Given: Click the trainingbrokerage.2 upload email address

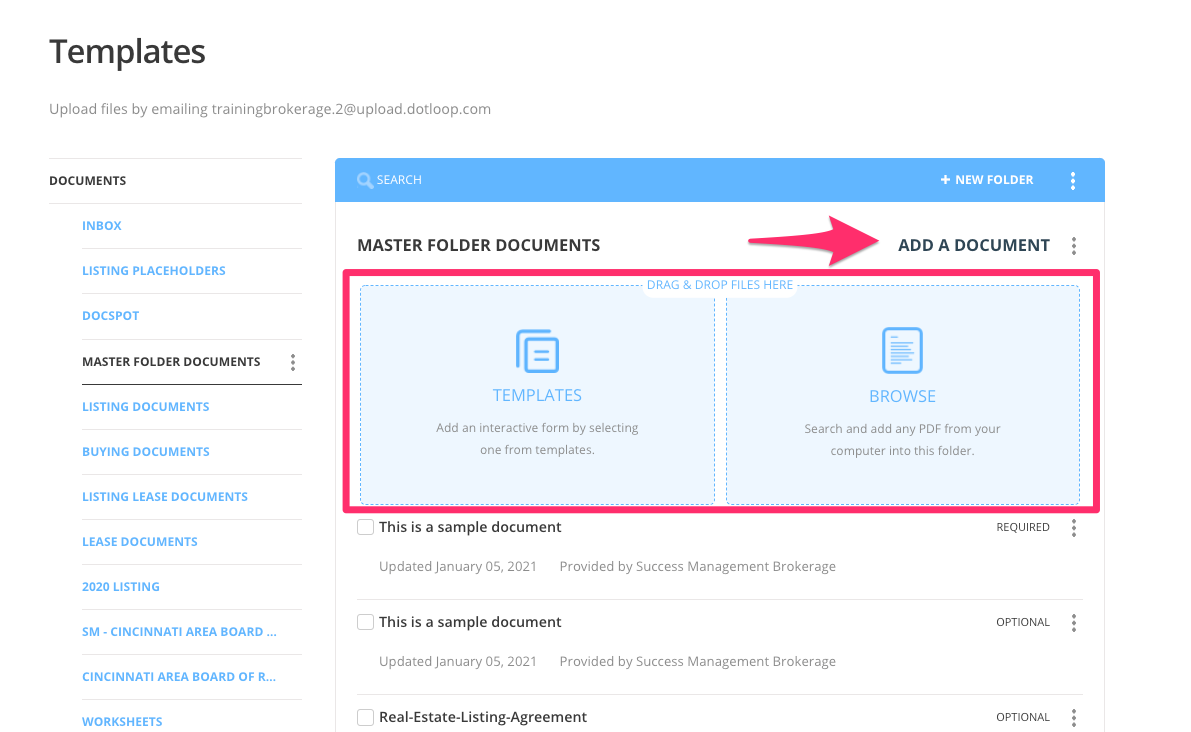Looking at the screenshot, I should 352,108.
